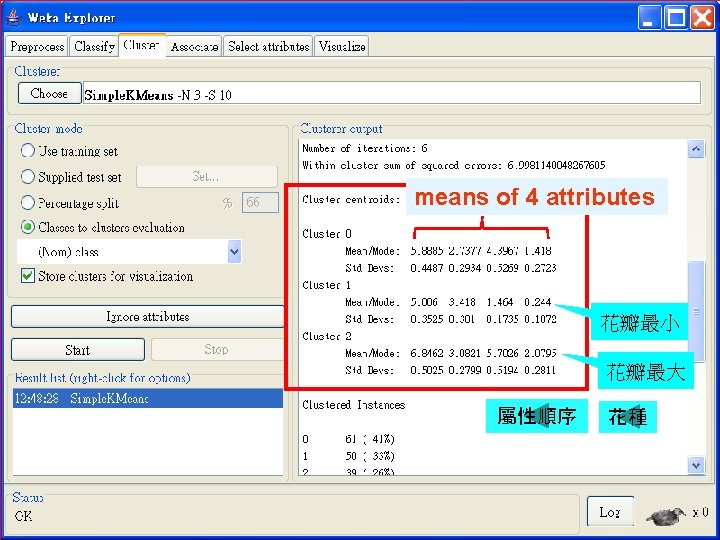720x540 pixels.
Task: Minimize the Weka Explorer window
Action: coord(648,18)
